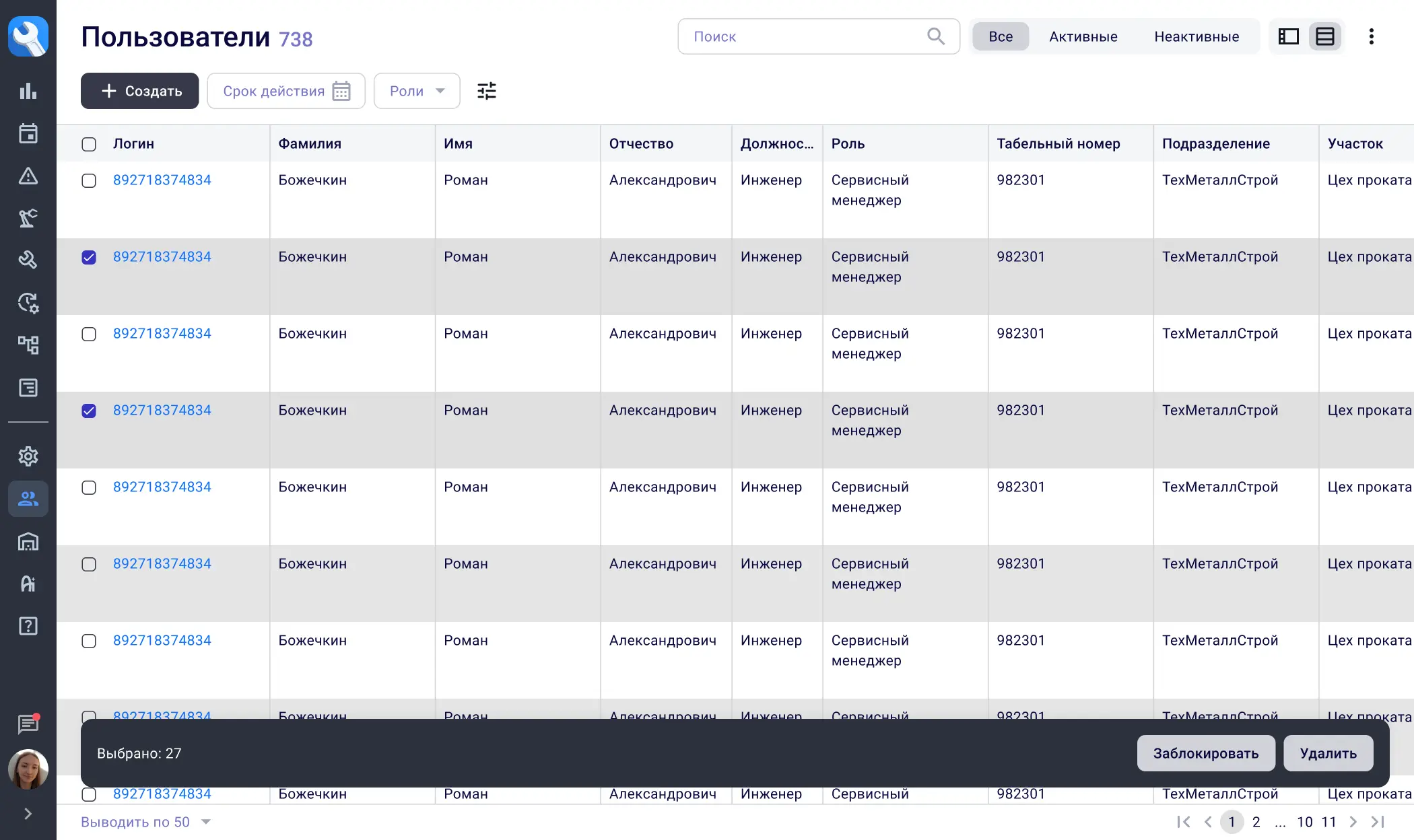Screen dimensions: 1414x840
Task: Open the robotic arm equipment icon
Action: tap(28, 218)
